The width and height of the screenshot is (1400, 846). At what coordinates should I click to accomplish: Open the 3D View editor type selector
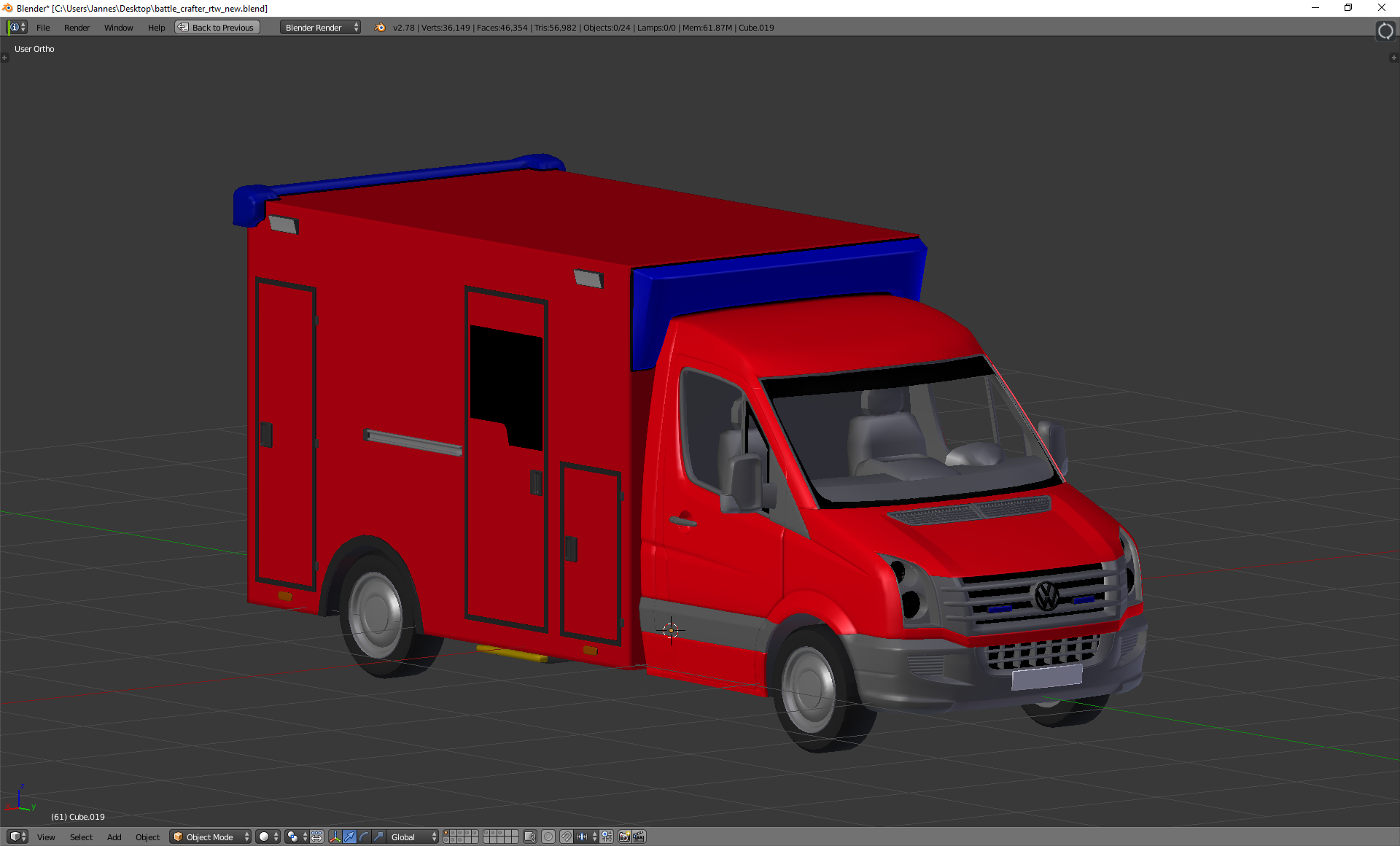click(x=17, y=837)
